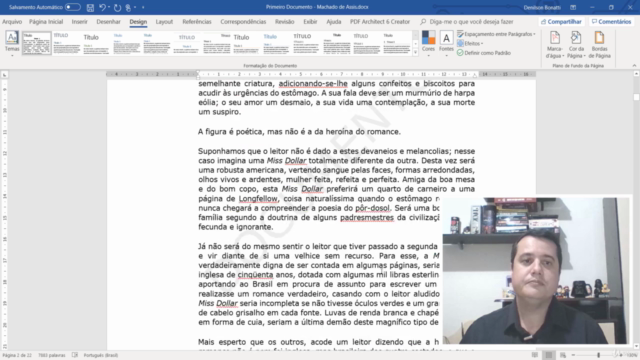
Task: Click the underlined word pôr-dosol
Action: [x=372, y=208]
